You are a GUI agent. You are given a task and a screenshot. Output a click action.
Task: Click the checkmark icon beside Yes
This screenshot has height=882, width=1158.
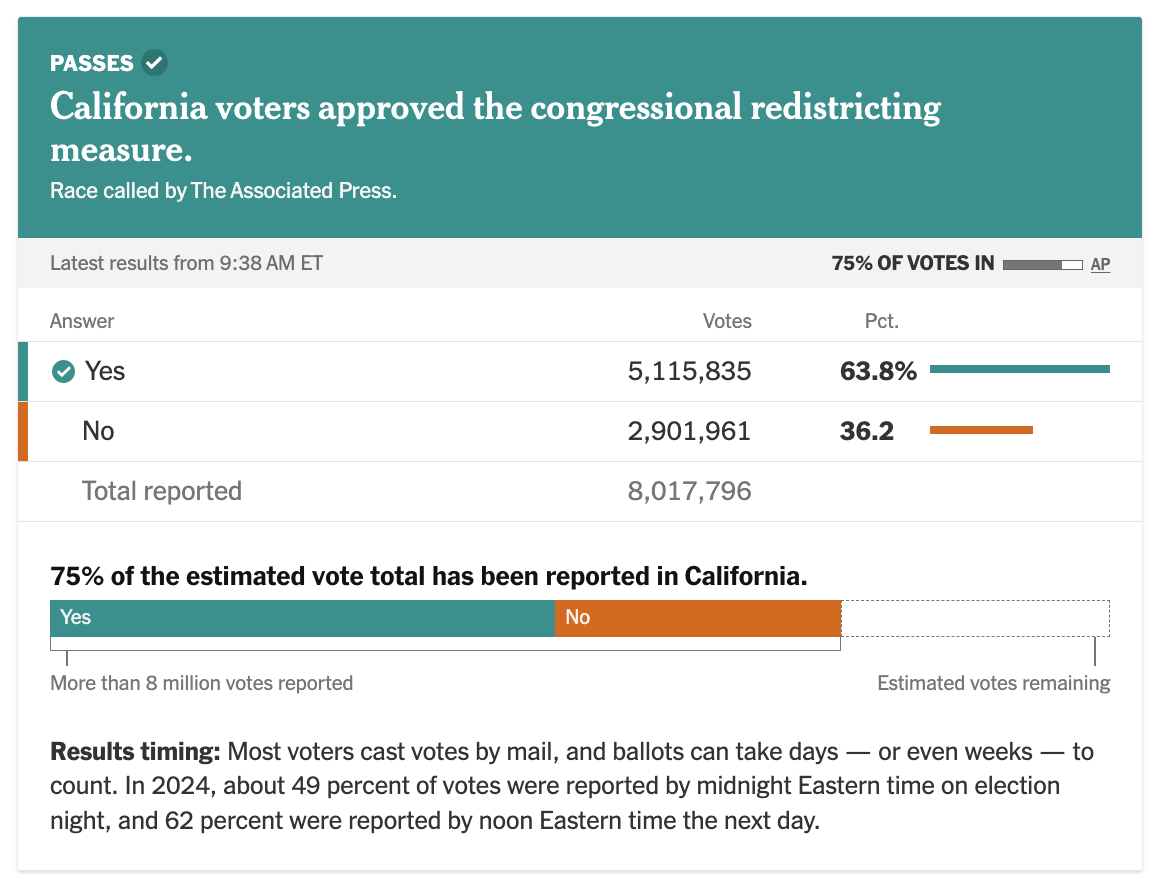(63, 372)
